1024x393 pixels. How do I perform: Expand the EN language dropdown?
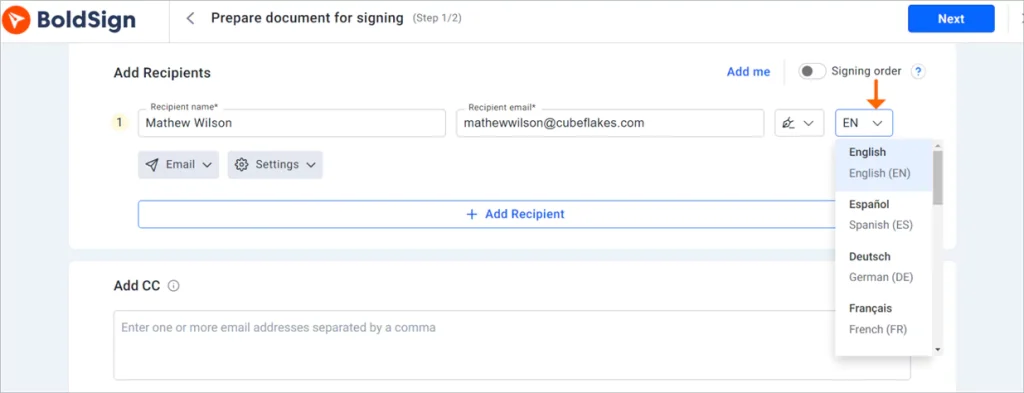[864, 123]
